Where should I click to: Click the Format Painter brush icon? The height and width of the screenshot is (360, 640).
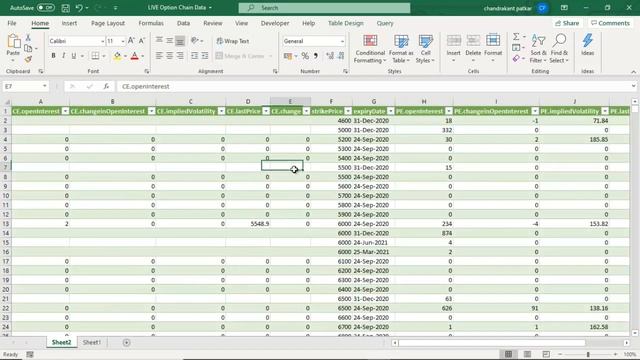tap(28, 59)
